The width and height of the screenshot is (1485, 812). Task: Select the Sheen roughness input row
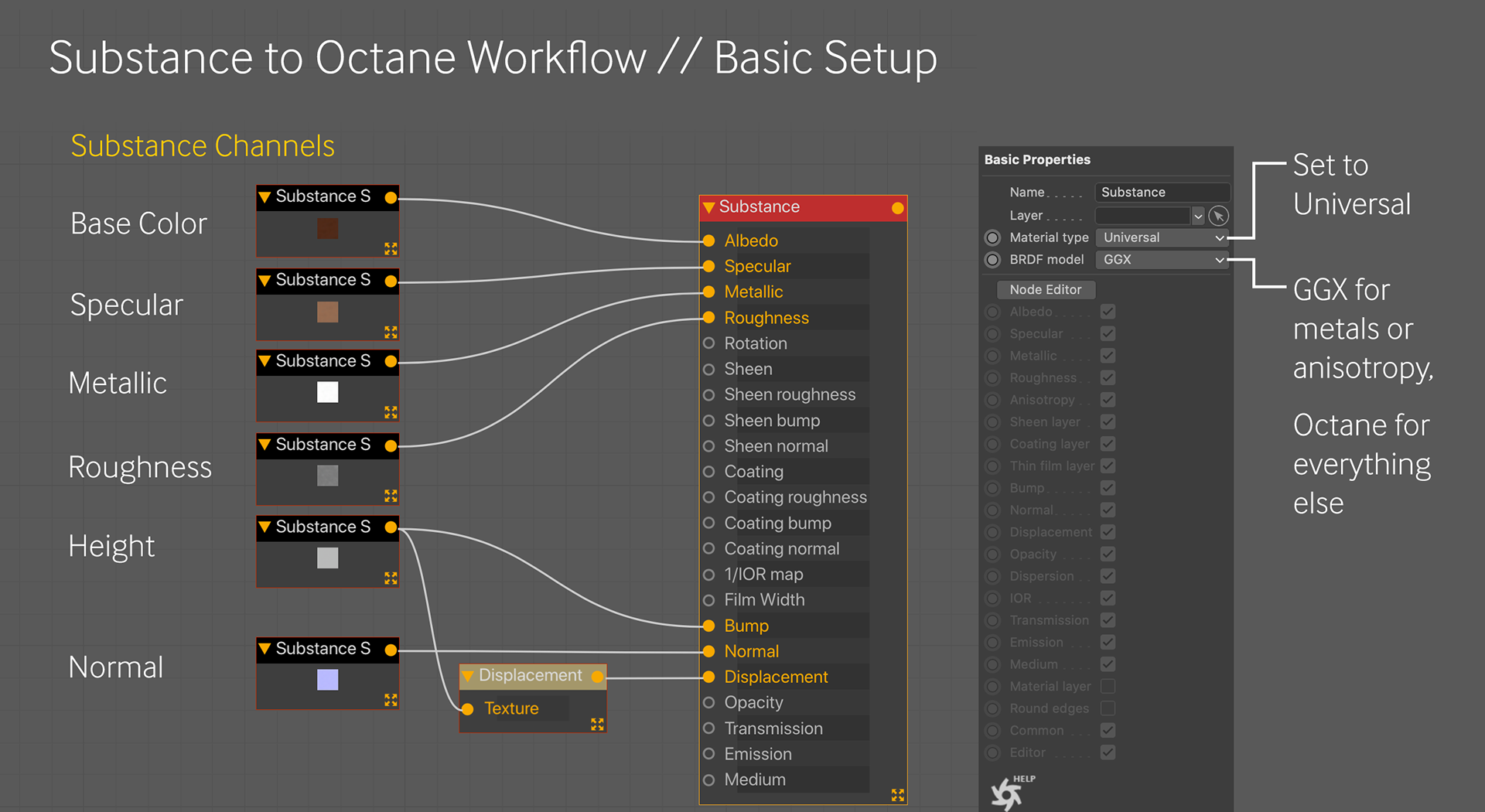tap(789, 395)
